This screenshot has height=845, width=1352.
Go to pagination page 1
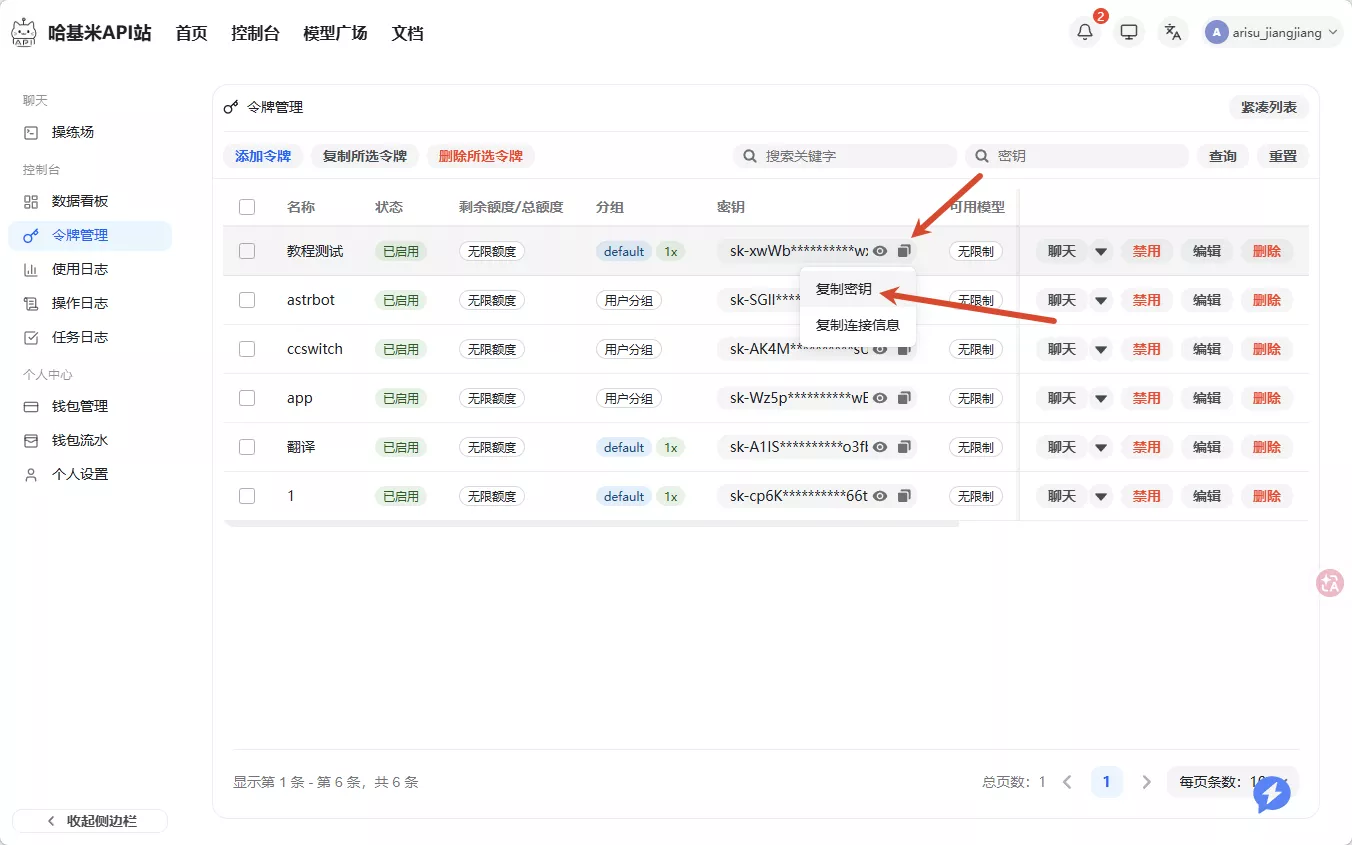(1107, 782)
